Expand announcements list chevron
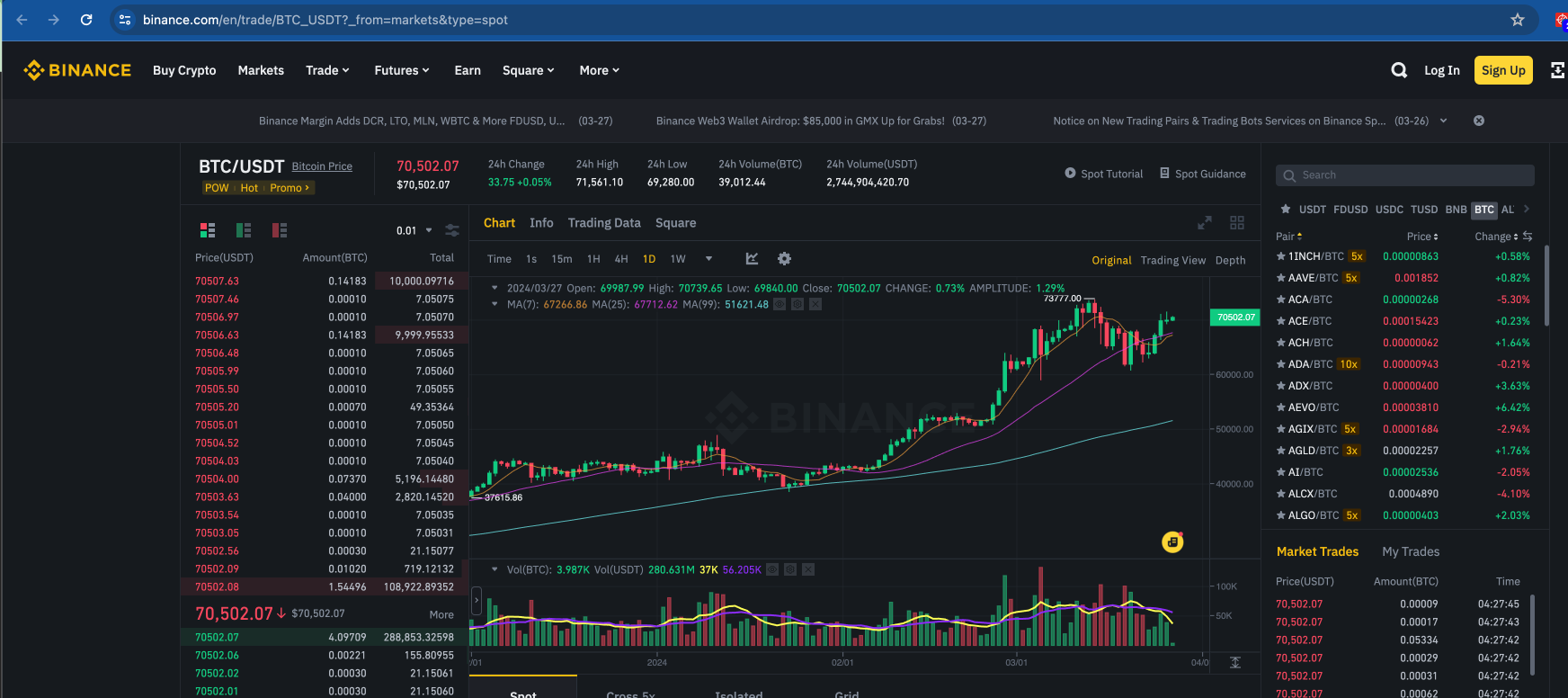The height and width of the screenshot is (698, 1568). click(1443, 121)
